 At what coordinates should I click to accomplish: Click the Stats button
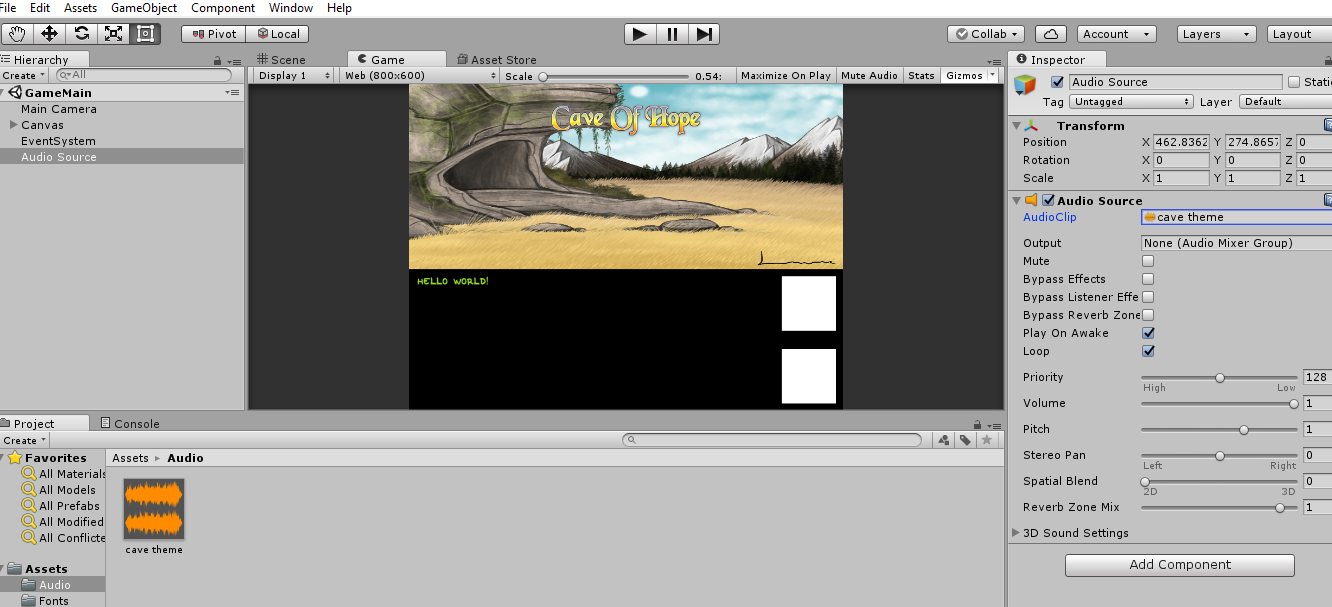(921, 75)
